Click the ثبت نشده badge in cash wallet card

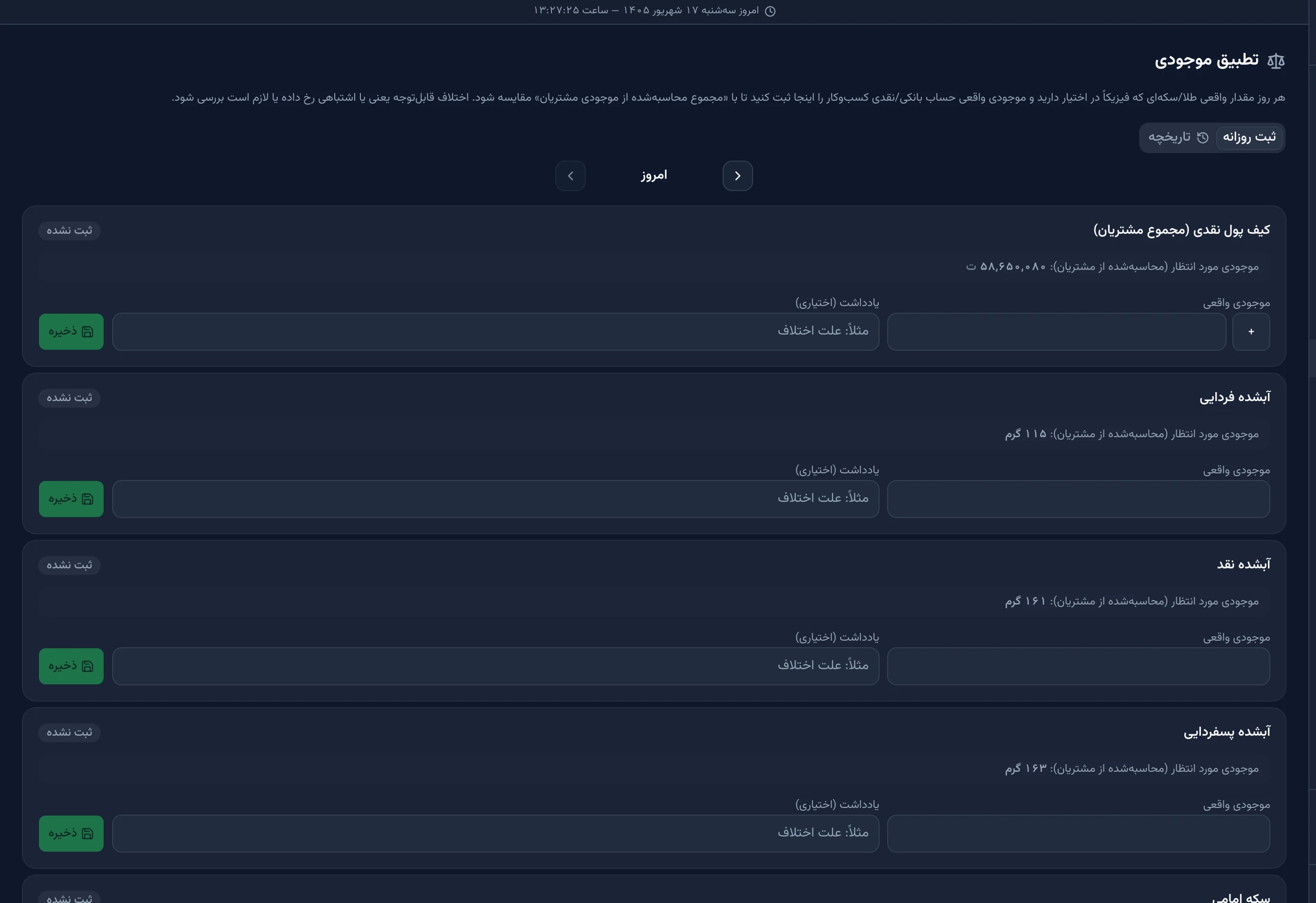pos(69,231)
